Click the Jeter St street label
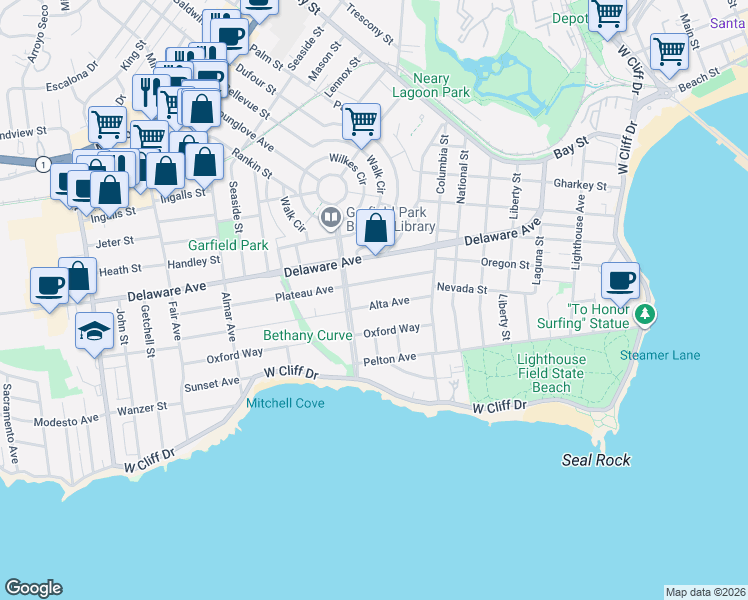The image size is (748, 600). coord(115,242)
